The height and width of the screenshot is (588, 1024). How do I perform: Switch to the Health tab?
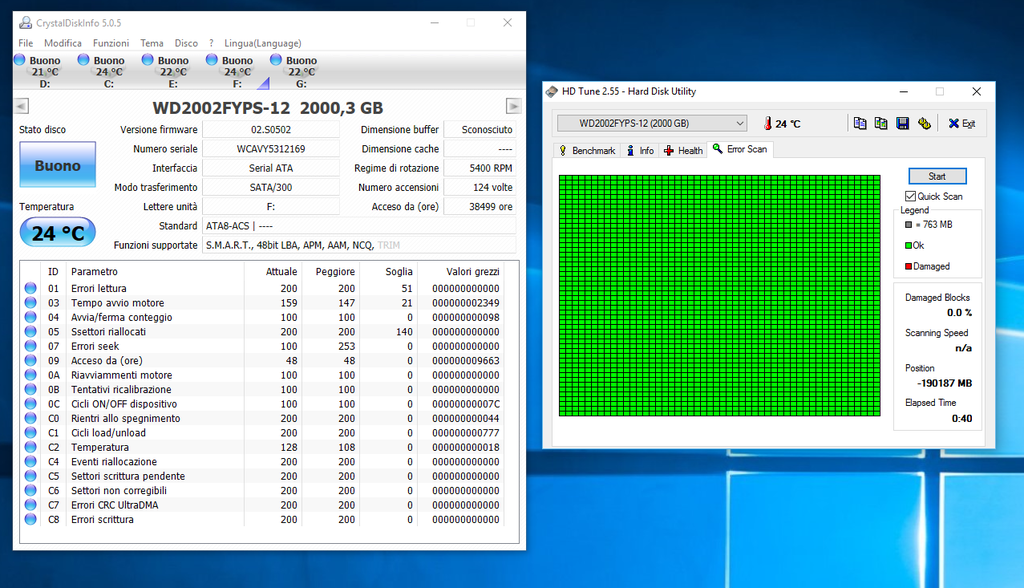[684, 150]
